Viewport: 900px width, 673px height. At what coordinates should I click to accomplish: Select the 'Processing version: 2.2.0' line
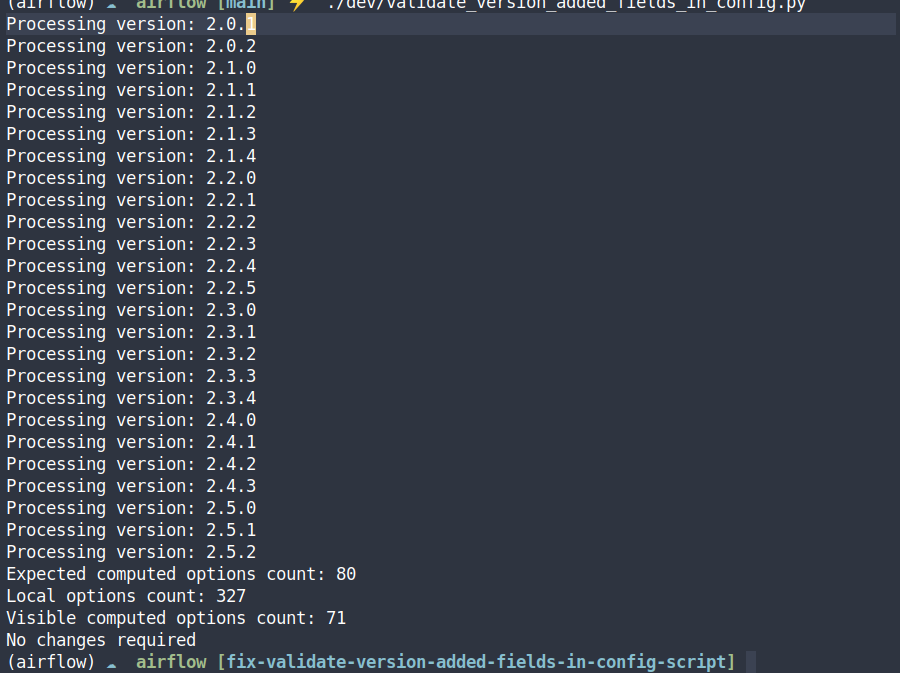131,178
